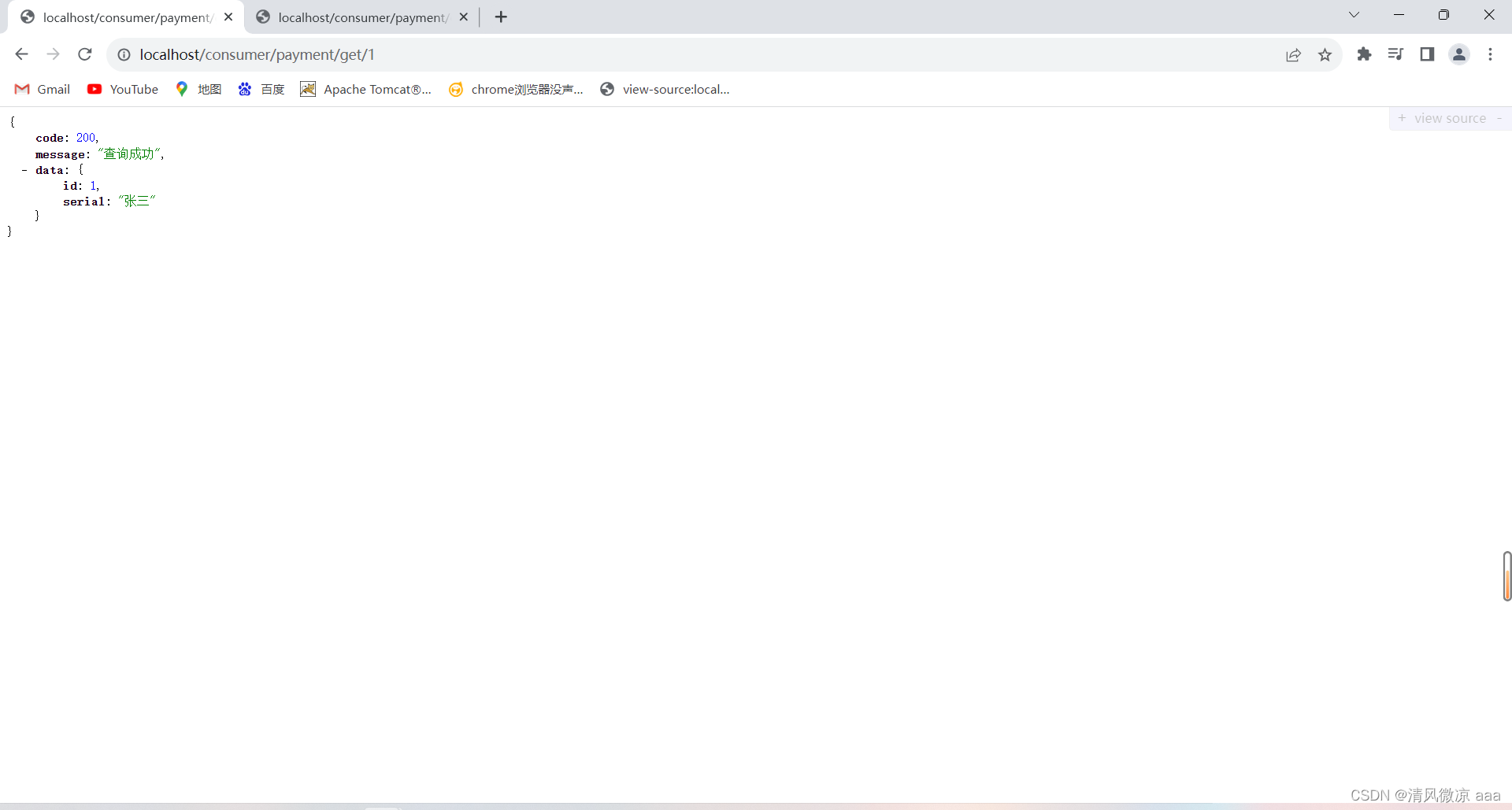Open the YouTube bookmark

pos(123,90)
